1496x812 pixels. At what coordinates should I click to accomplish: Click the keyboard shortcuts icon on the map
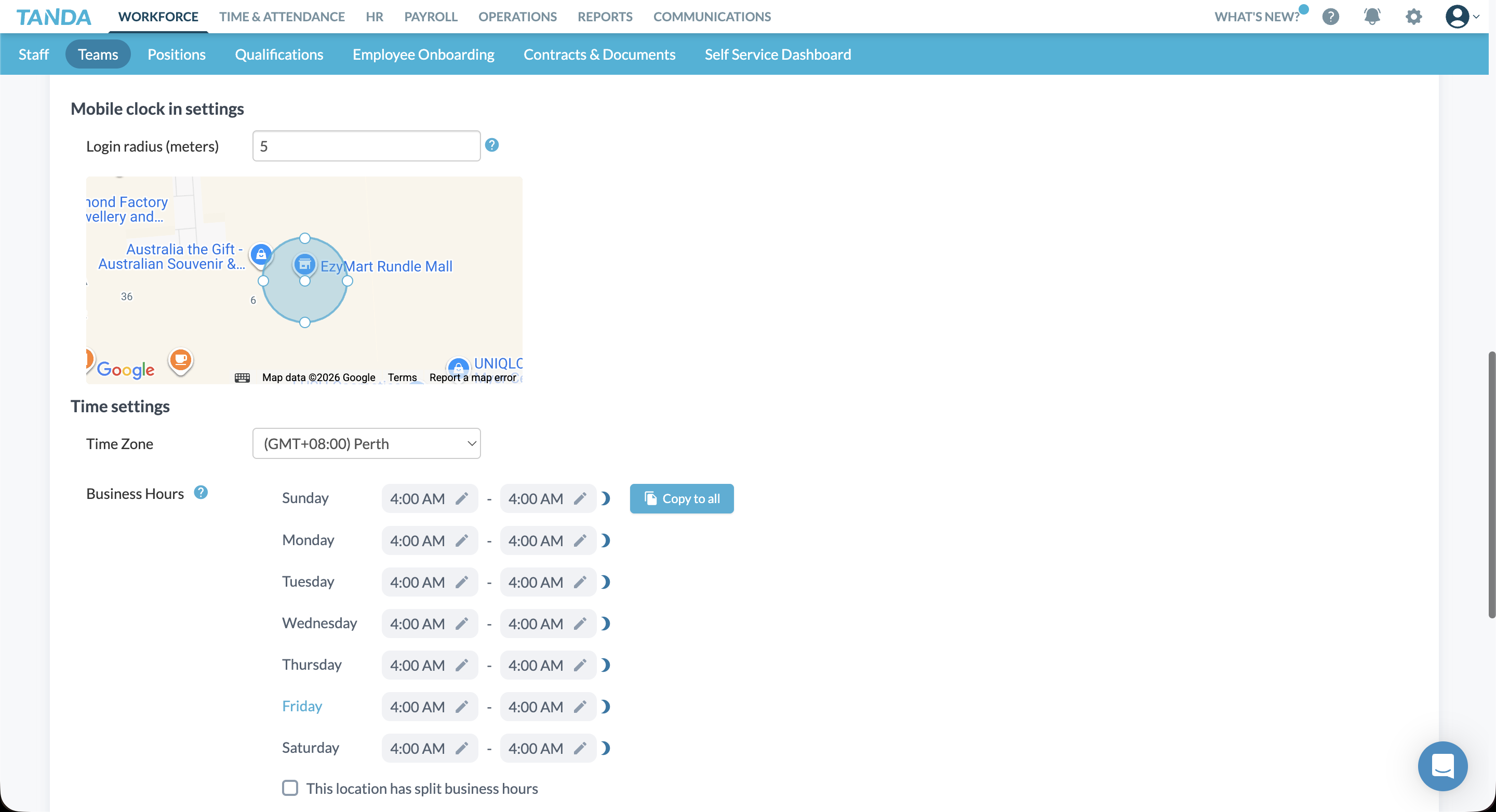pyautogui.click(x=243, y=377)
